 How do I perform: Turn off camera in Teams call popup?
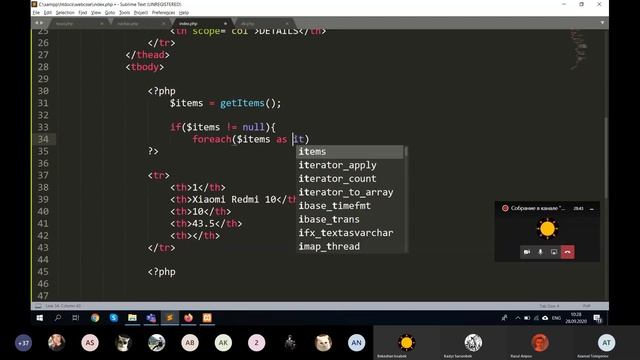point(527,252)
